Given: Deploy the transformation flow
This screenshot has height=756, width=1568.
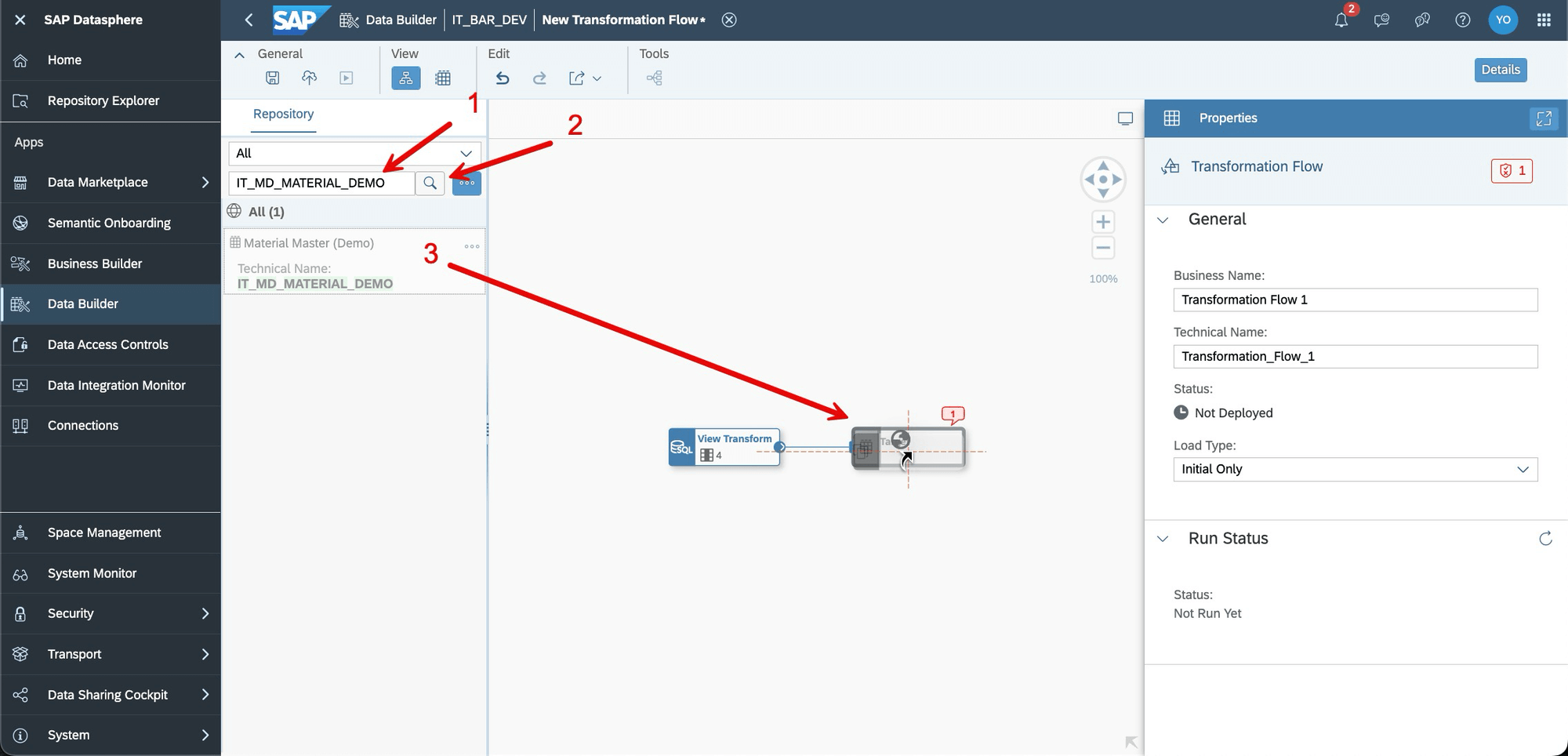Looking at the screenshot, I should click(x=310, y=78).
